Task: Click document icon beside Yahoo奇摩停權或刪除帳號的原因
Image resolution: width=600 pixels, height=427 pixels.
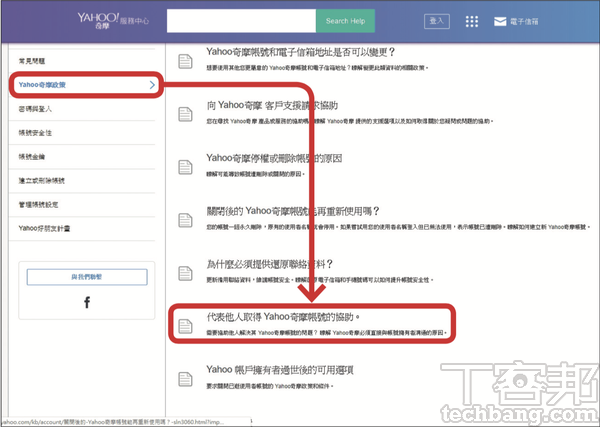Action: pos(185,167)
